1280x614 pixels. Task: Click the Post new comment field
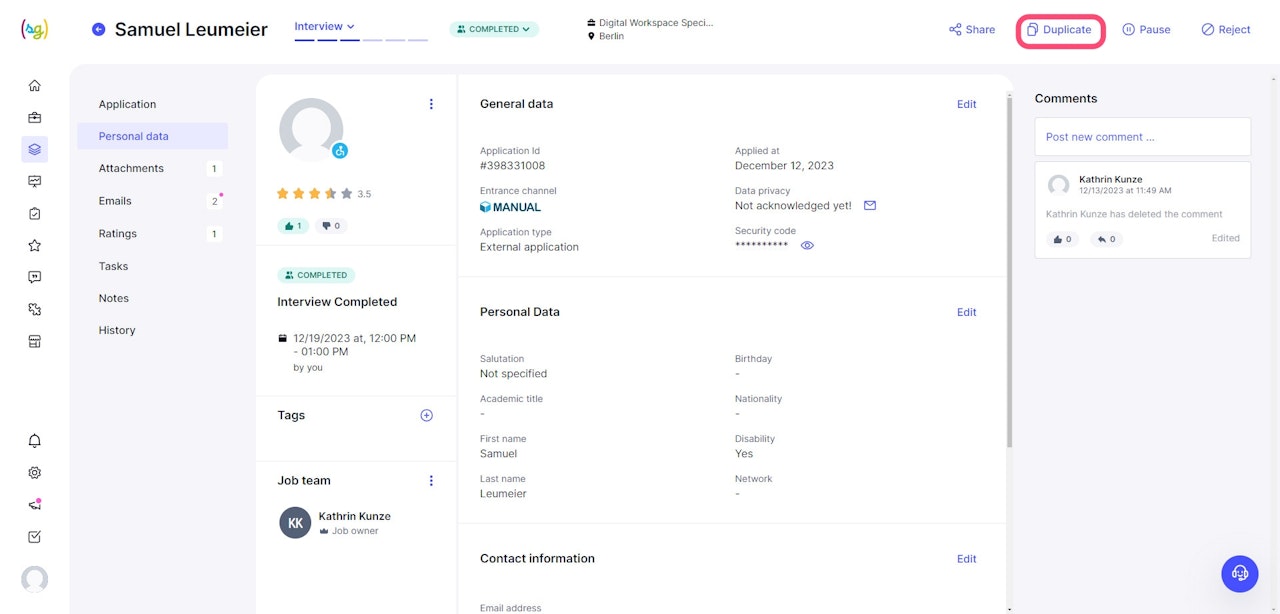(1142, 137)
